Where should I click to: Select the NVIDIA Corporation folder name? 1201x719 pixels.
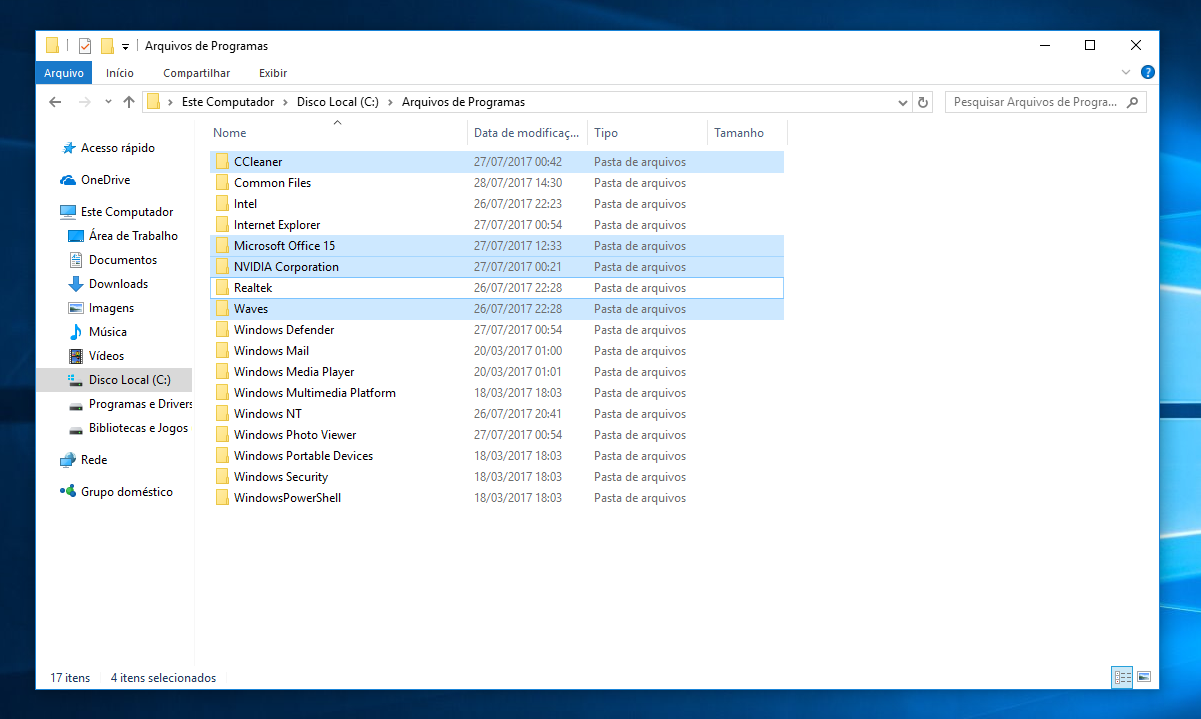click(x=286, y=267)
